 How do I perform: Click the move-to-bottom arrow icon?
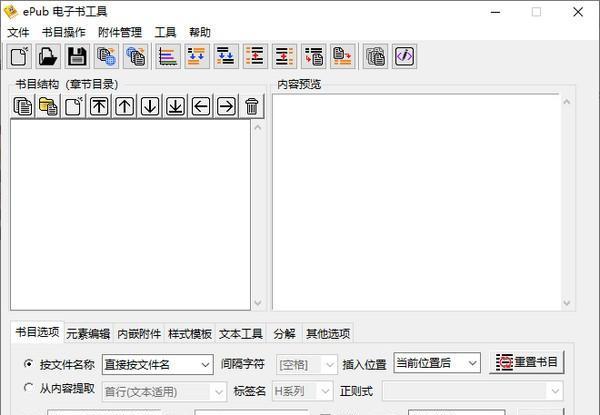[x=175, y=106]
